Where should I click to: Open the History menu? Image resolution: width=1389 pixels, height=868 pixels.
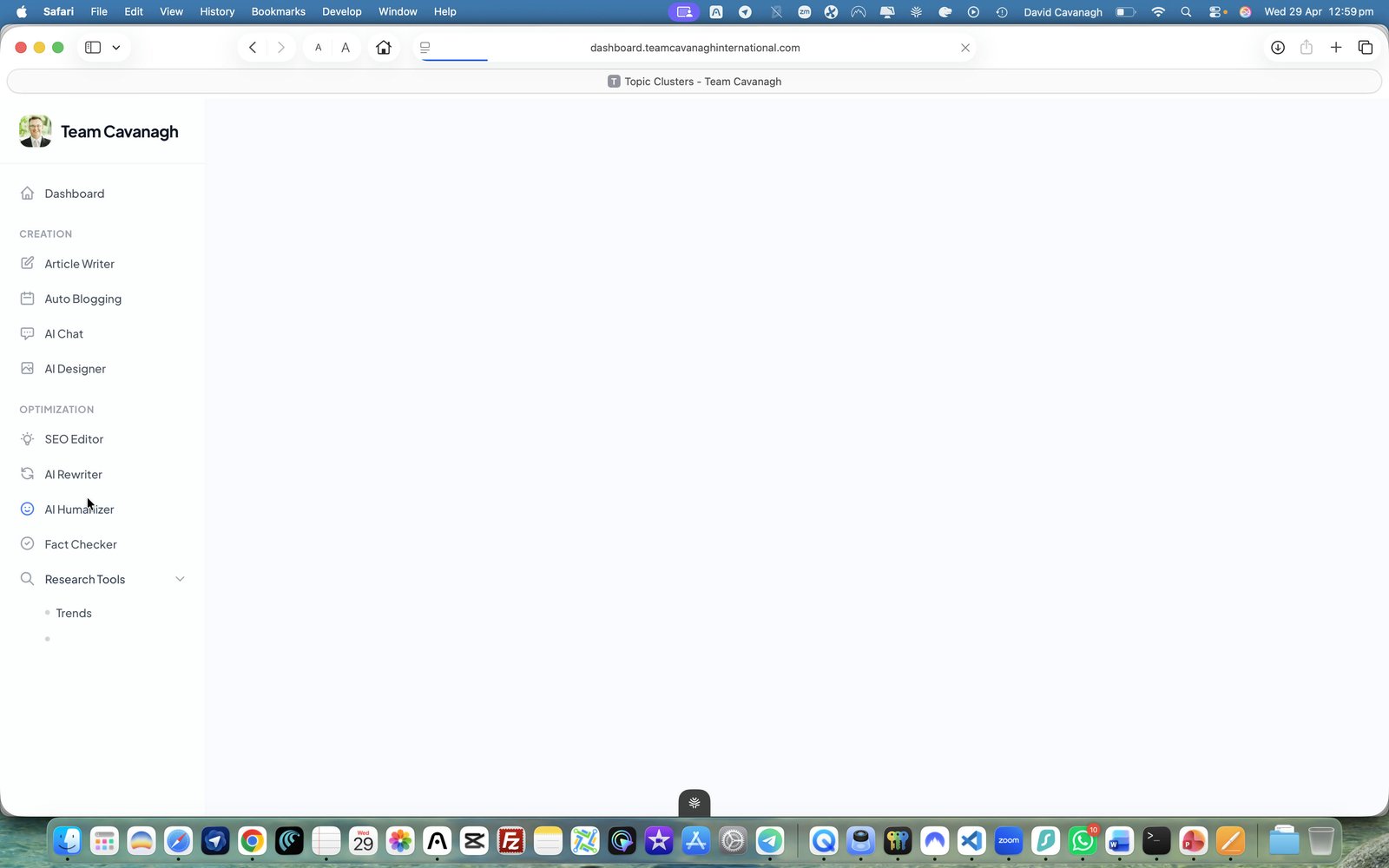217,11
